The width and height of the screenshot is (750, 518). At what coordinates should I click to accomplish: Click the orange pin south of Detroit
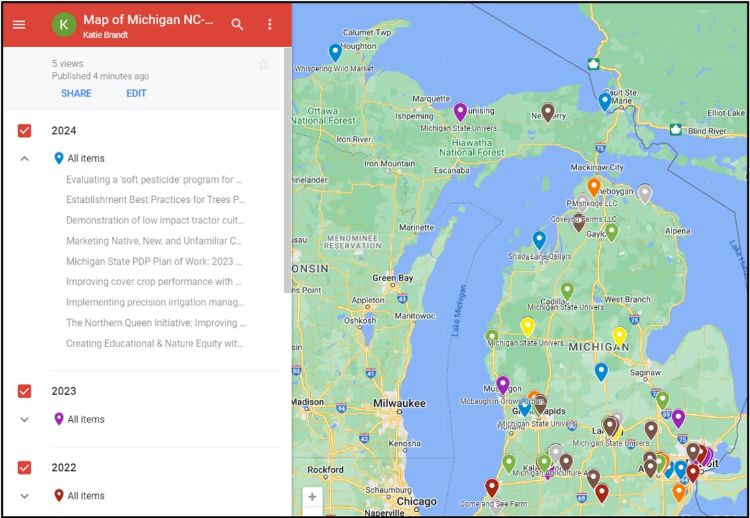pos(679,492)
